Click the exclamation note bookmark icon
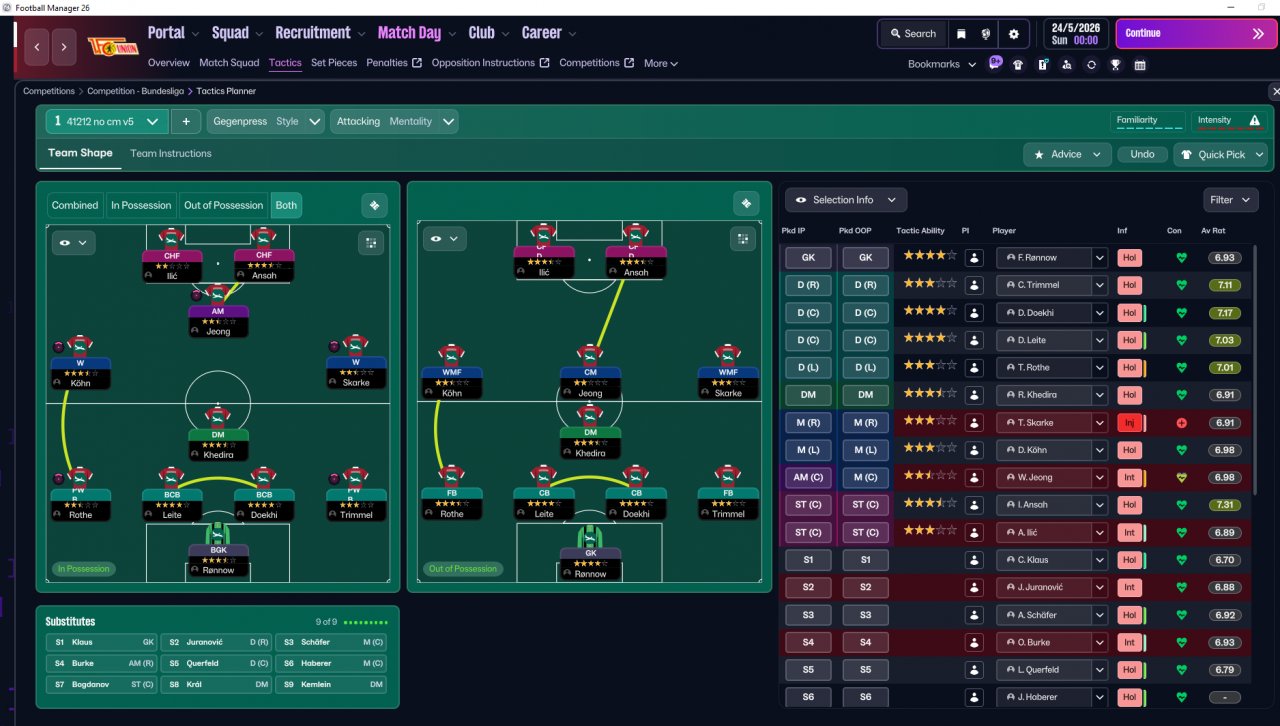 pos(1043,65)
